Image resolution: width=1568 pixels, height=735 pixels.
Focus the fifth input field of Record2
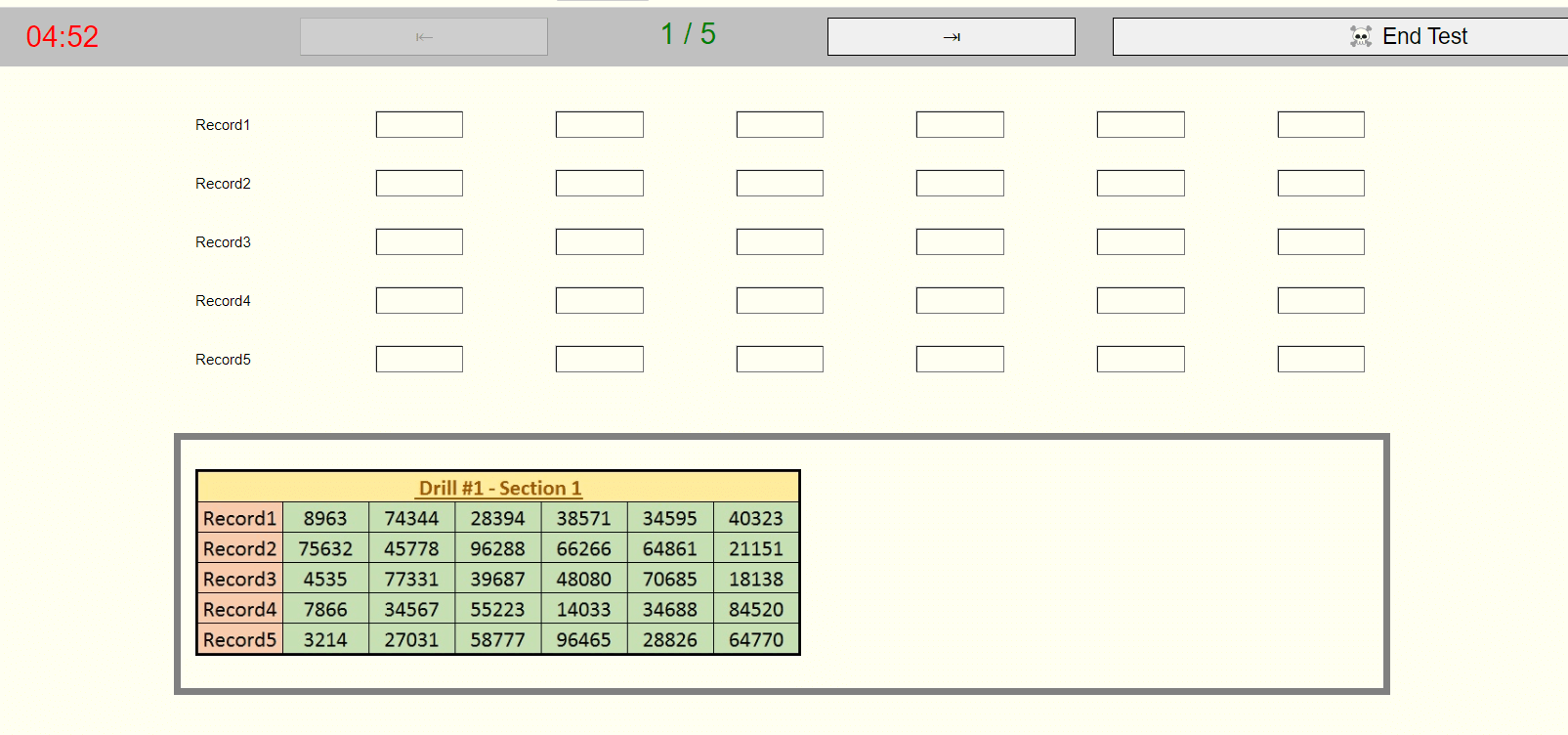coord(1141,183)
